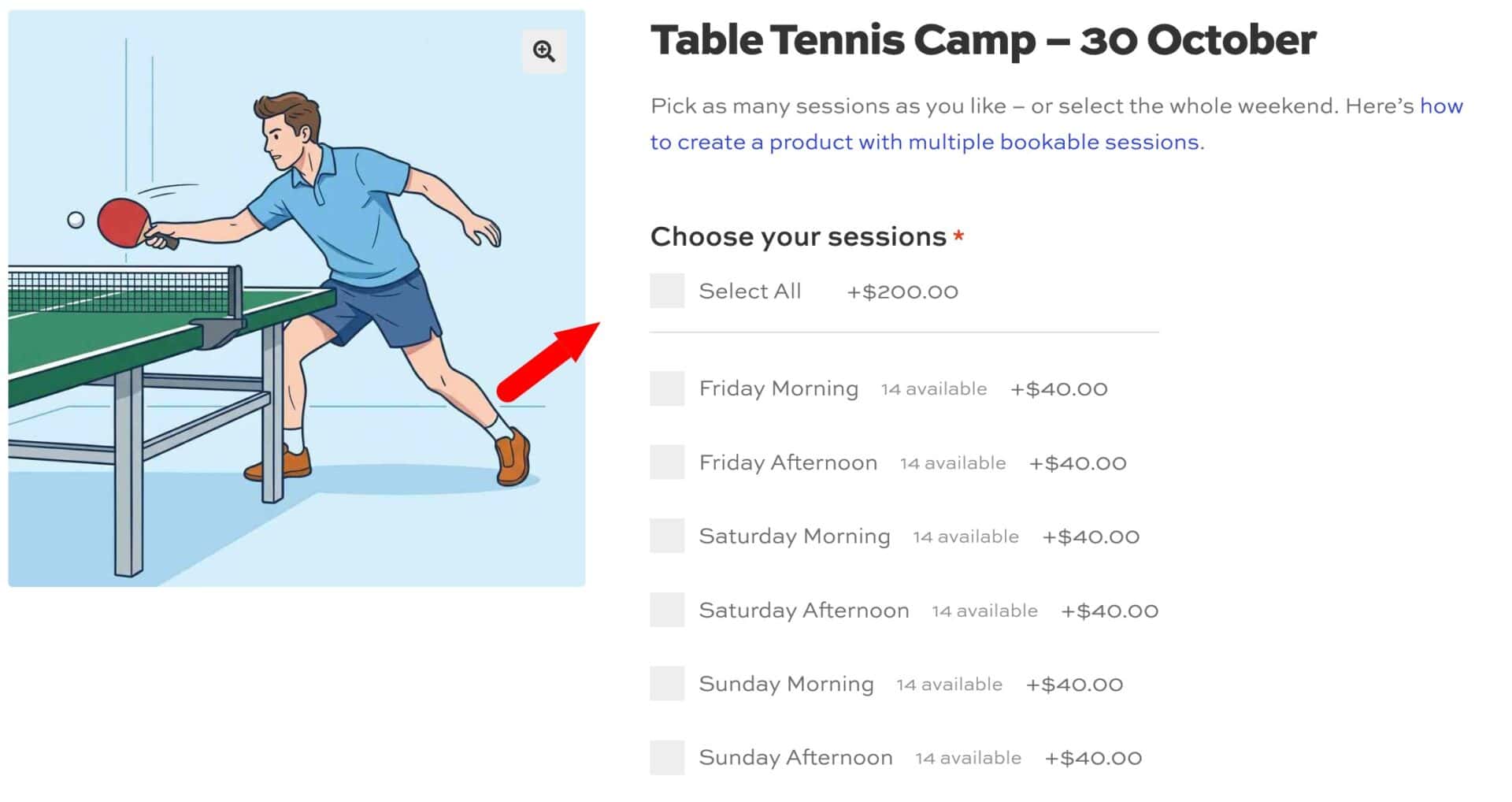Toggle the Saturday Afternoon session checkbox
Image resolution: width=1512 pixels, height=802 pixels.
click(x=667, y=610)
